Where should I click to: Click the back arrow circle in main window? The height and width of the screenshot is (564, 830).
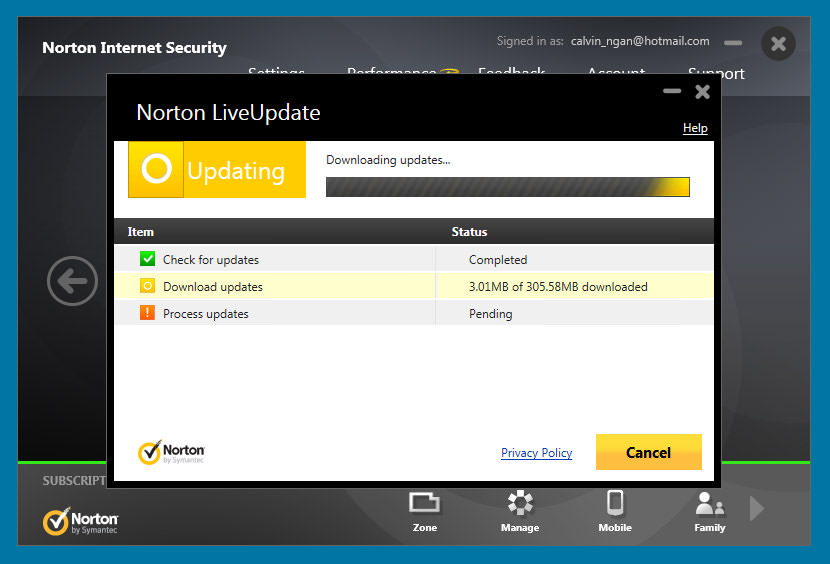pos(72,281)
